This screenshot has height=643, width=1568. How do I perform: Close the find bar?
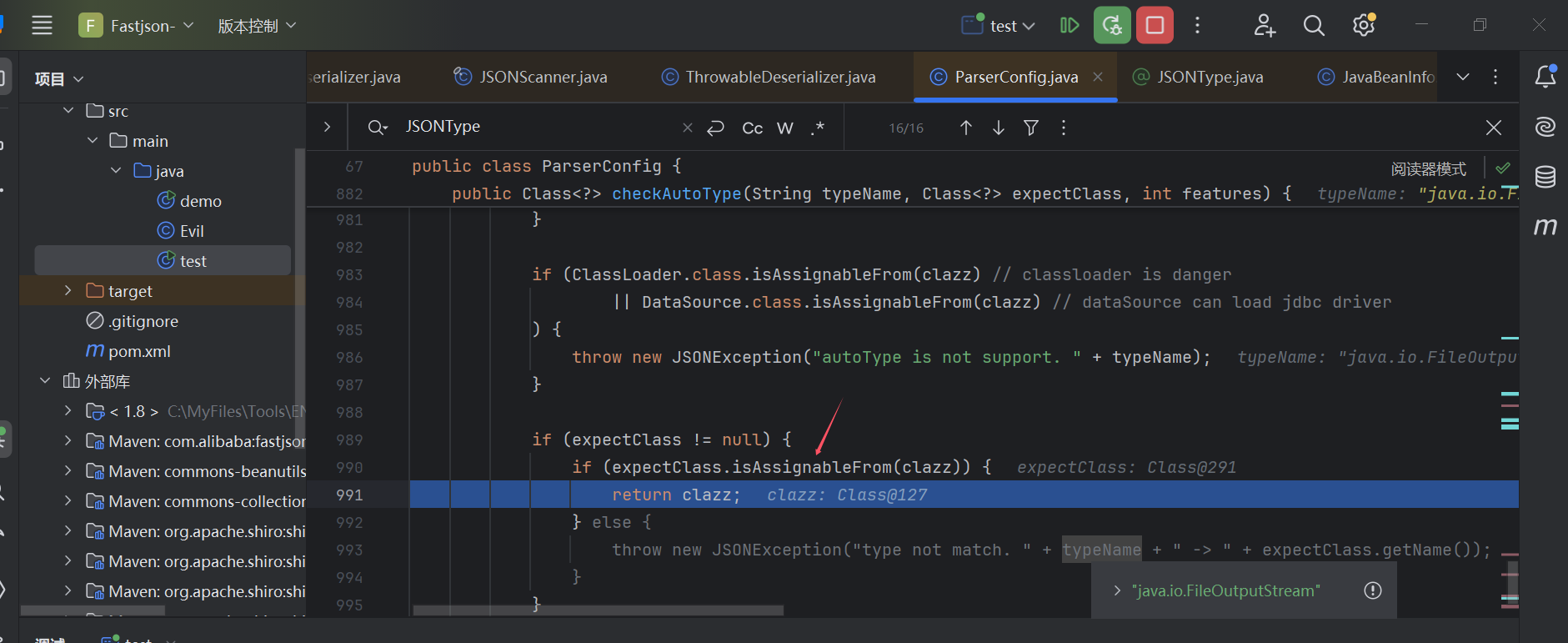(x=1494, y=127)
